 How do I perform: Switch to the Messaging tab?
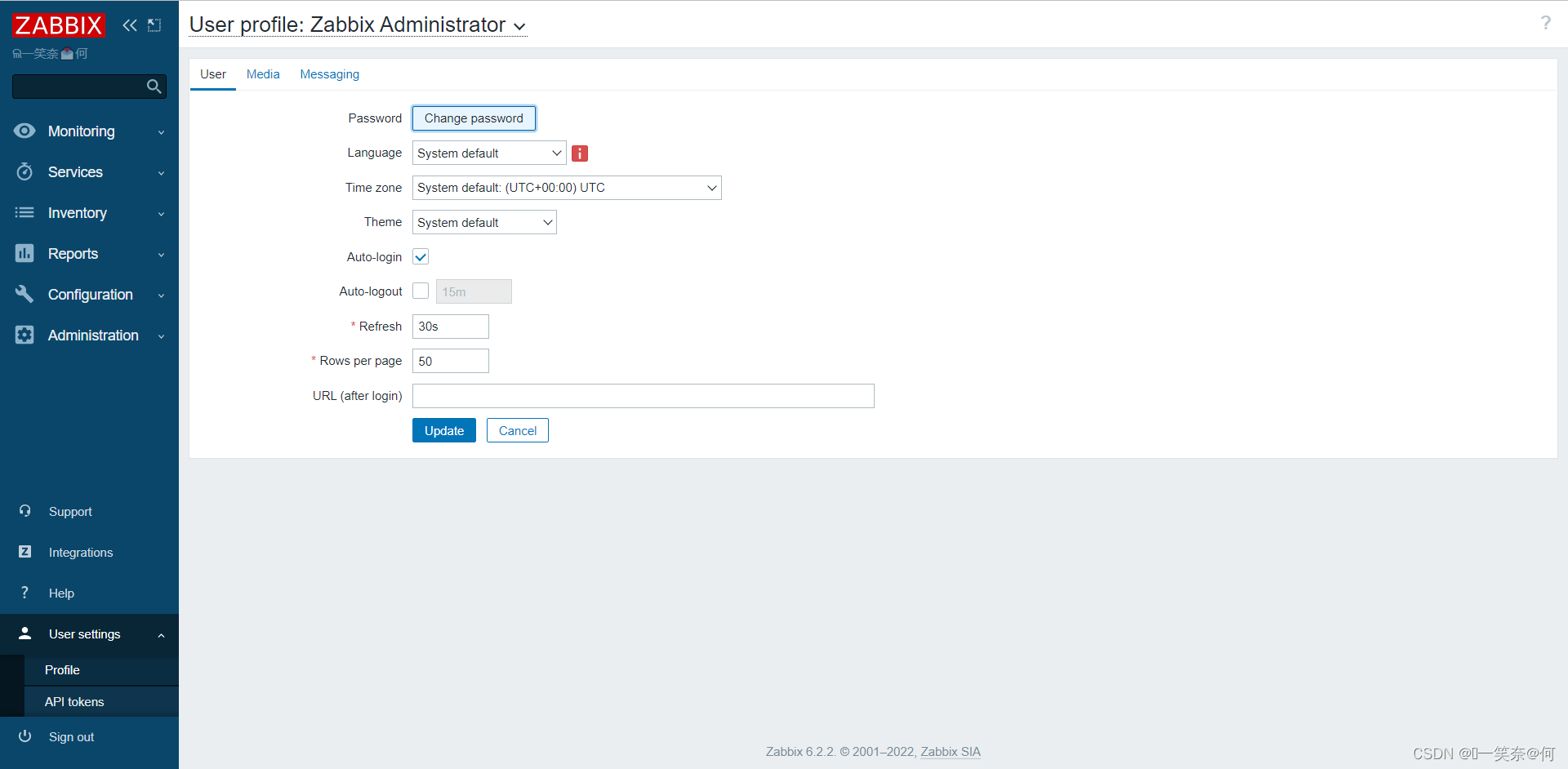pyautogui.click(x=329, y=74)
